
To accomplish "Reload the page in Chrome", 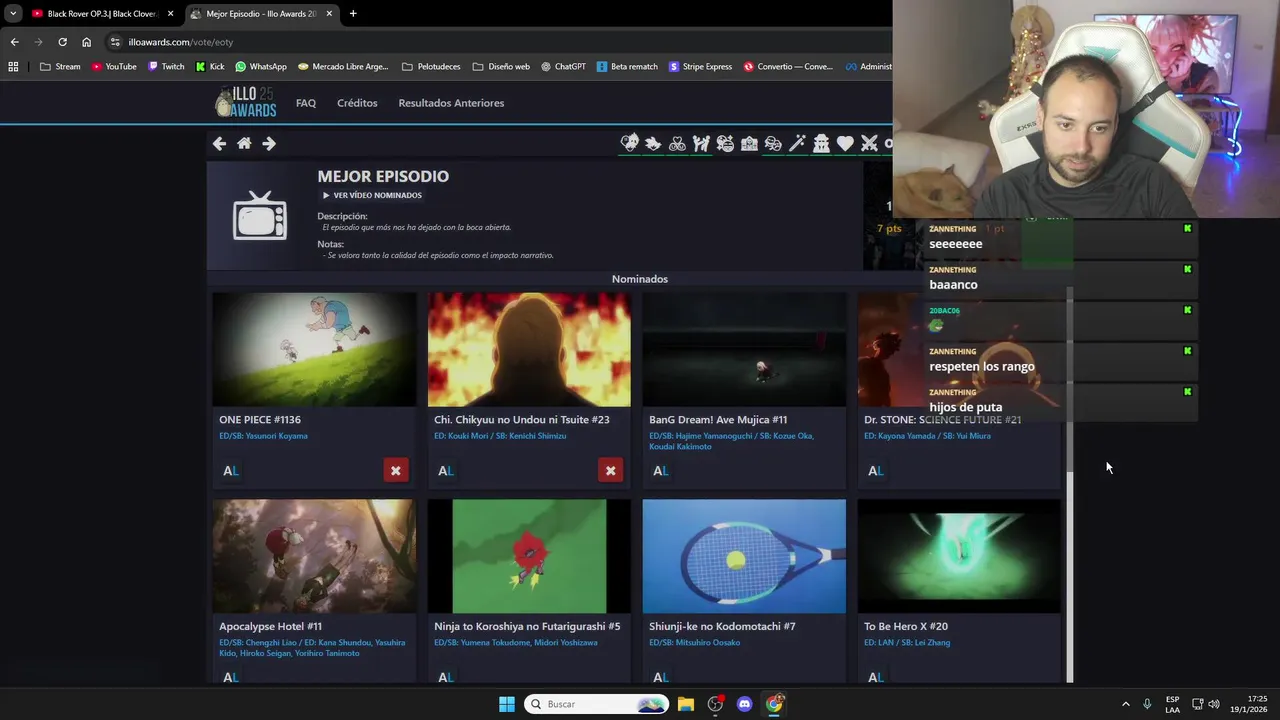I will tap(62, 42).
